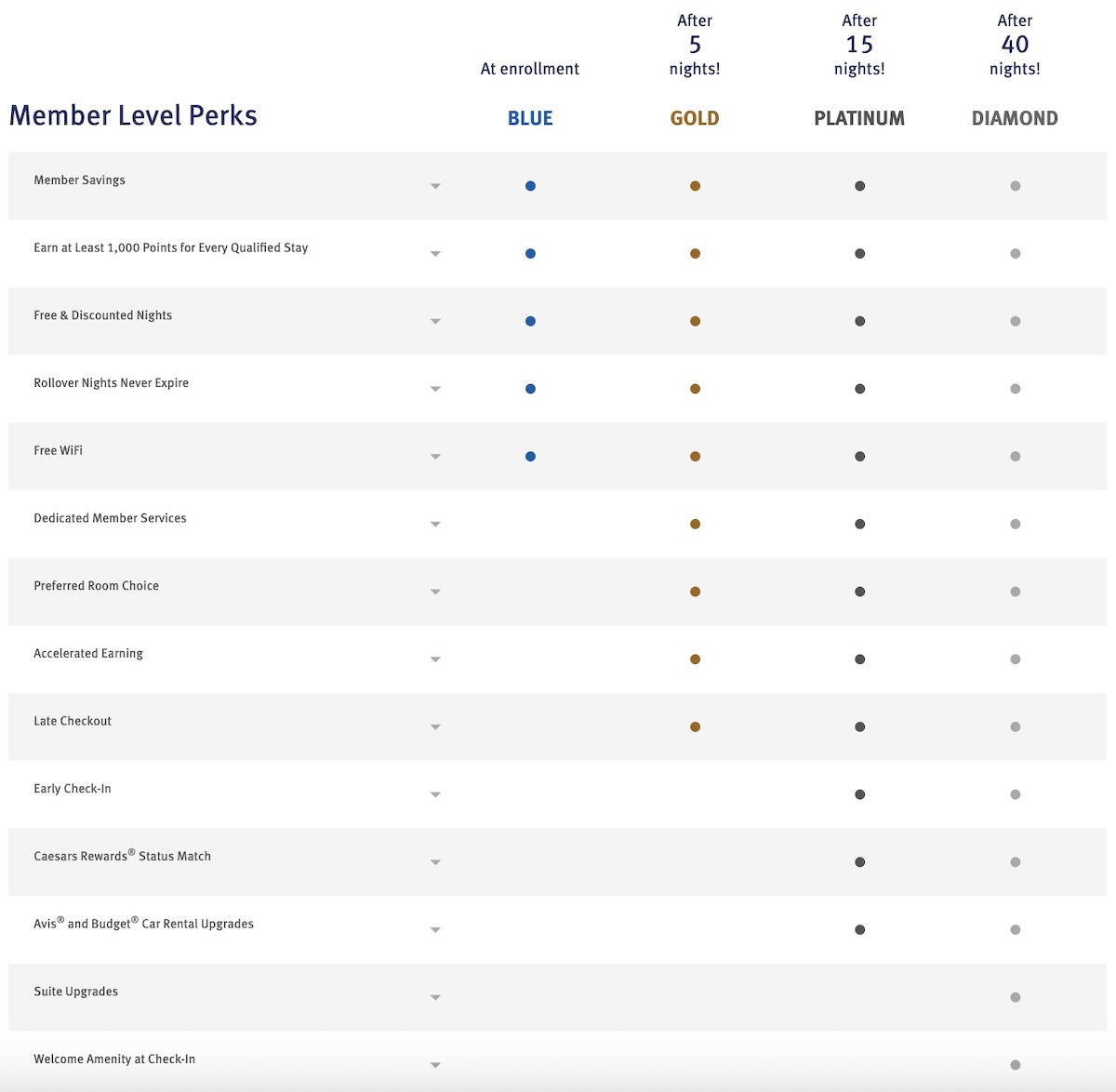This screenshot has width=1116, height=1092.
Task: Click the Free & Discounted Nights label
Action: (103, 315)
